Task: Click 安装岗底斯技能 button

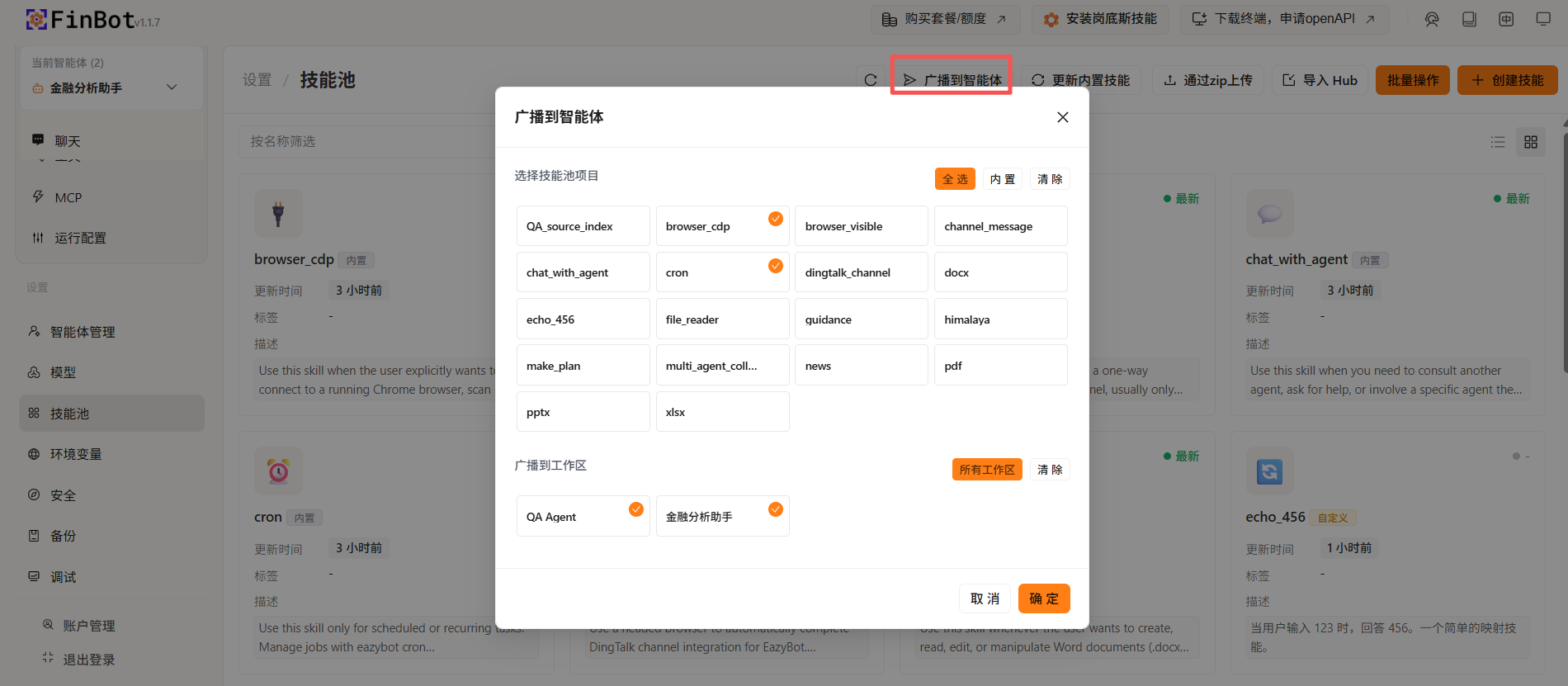Action: (x=1100, y=19)
